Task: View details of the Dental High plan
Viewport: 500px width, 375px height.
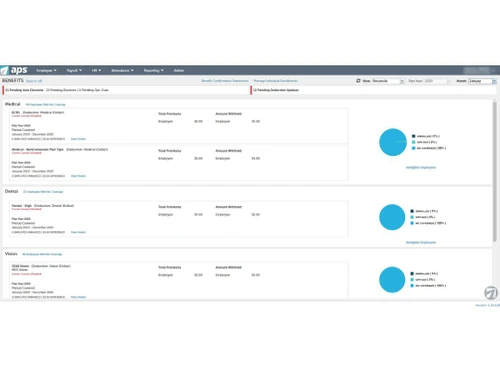Action: point(78,232)
